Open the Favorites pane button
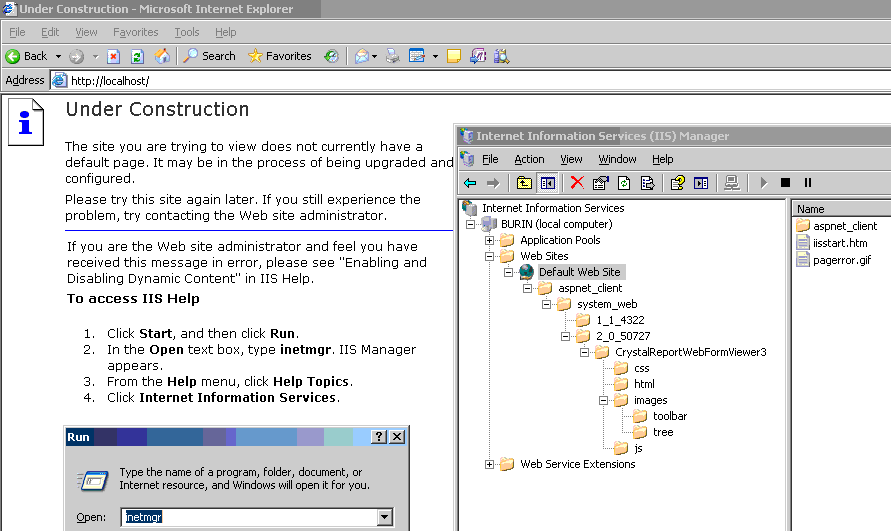Screen dimensions: 891x531 tap(280, 56)
